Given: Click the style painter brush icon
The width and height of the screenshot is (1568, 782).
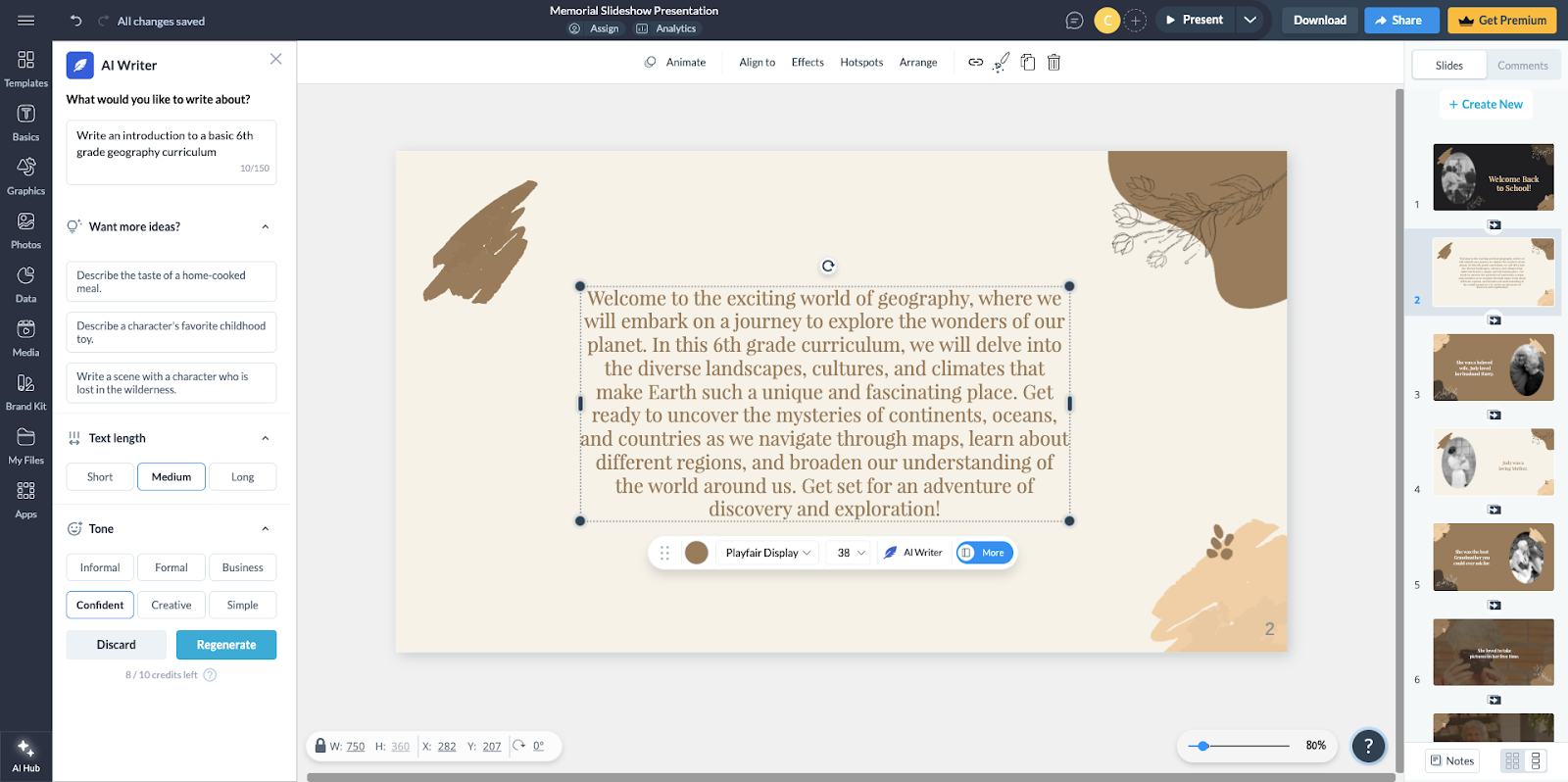Looking at the screenshot, I should (1001, 62).
